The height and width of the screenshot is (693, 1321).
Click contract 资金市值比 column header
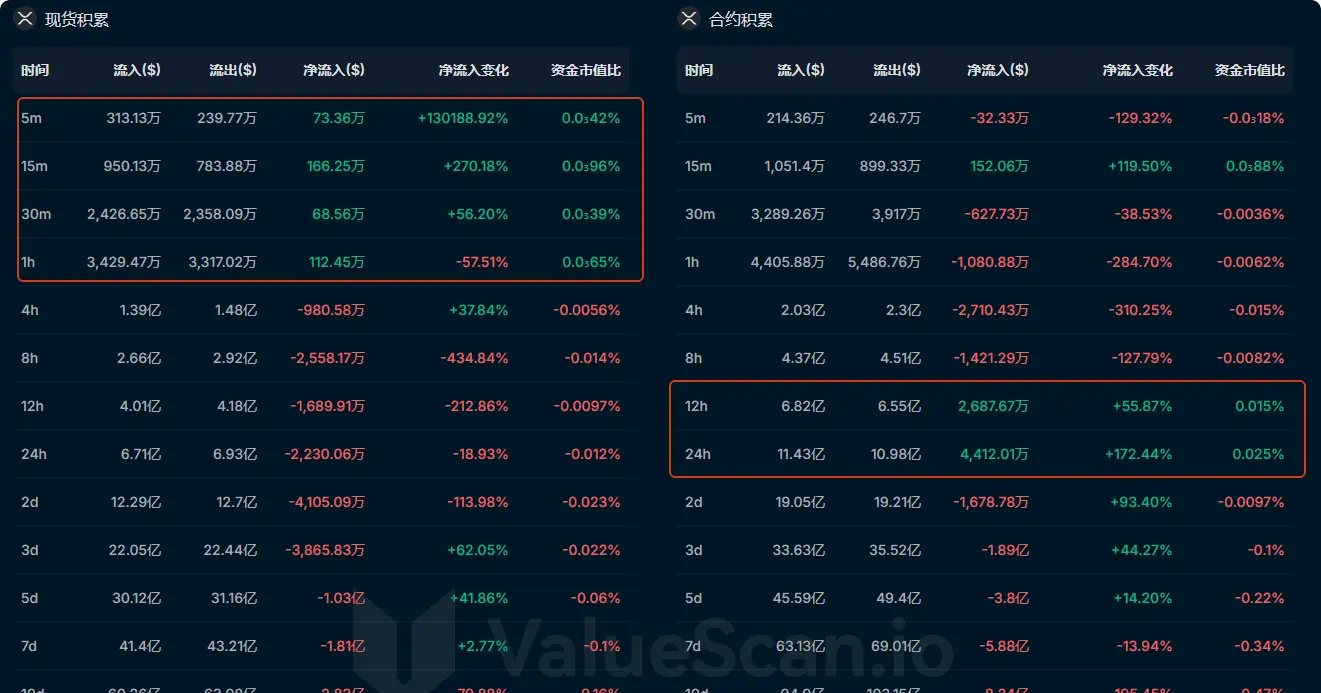coord(1250,70)
